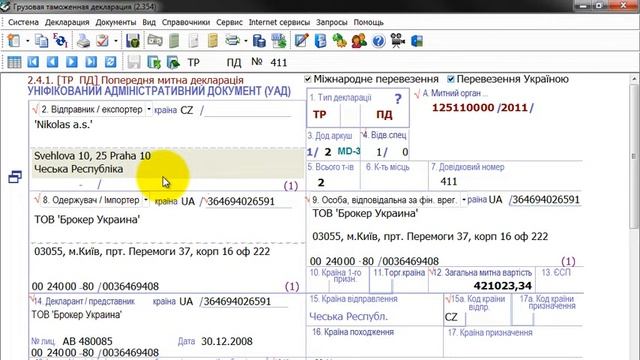Click the scanner device toolbar icon

coord(233,41)
